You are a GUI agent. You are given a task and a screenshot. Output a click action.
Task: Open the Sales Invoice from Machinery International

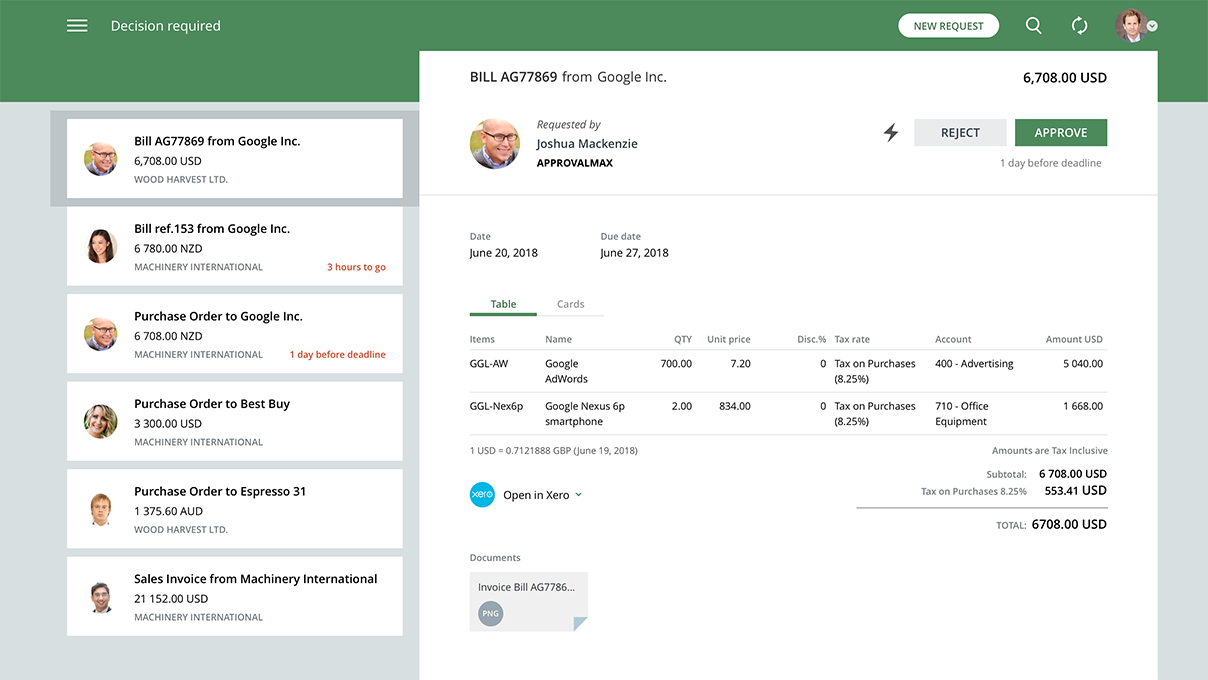(x=234, y=596)
